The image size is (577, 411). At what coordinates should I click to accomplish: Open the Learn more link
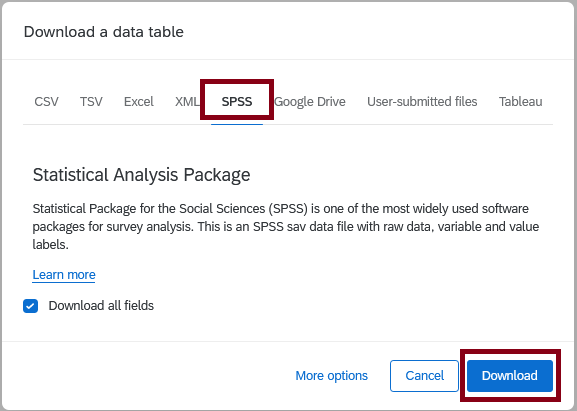tap(64, 275)
